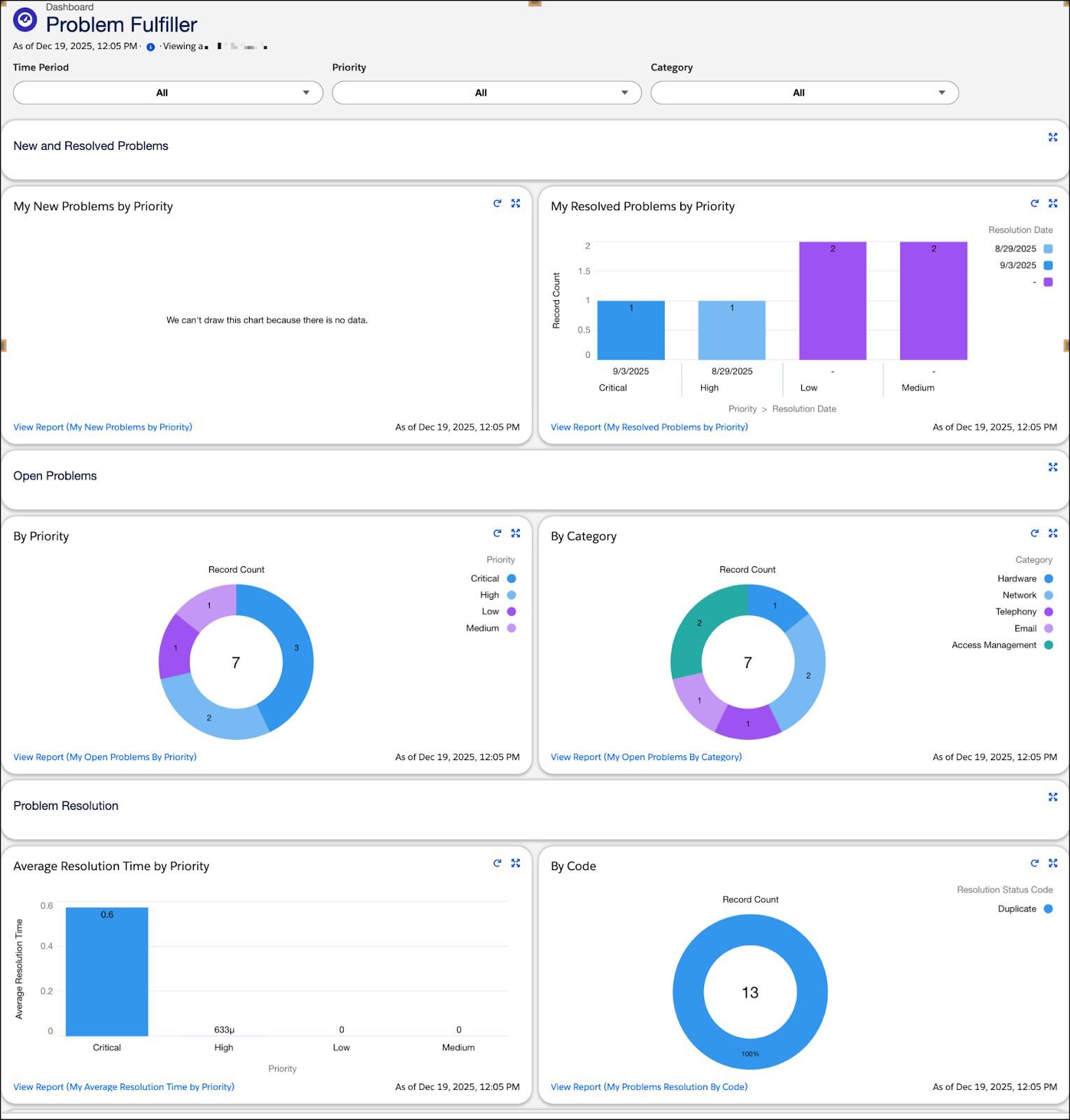Viewport: 1070px width, 1120px height.
Task: Refresh the My New Problems by Priority chart
Action: (497, 203)
